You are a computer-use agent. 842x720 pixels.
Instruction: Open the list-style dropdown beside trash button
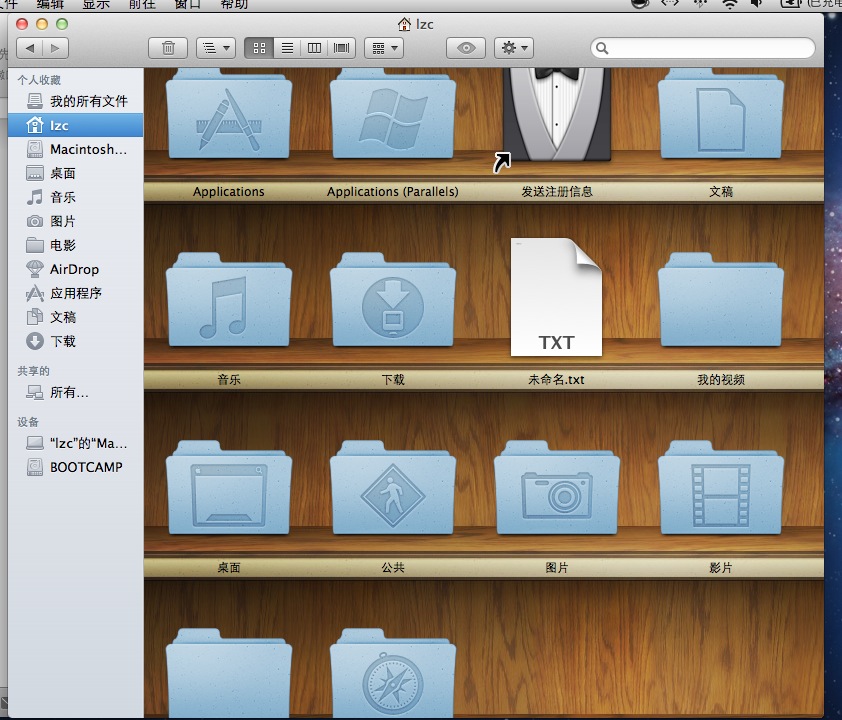(215, 48)
